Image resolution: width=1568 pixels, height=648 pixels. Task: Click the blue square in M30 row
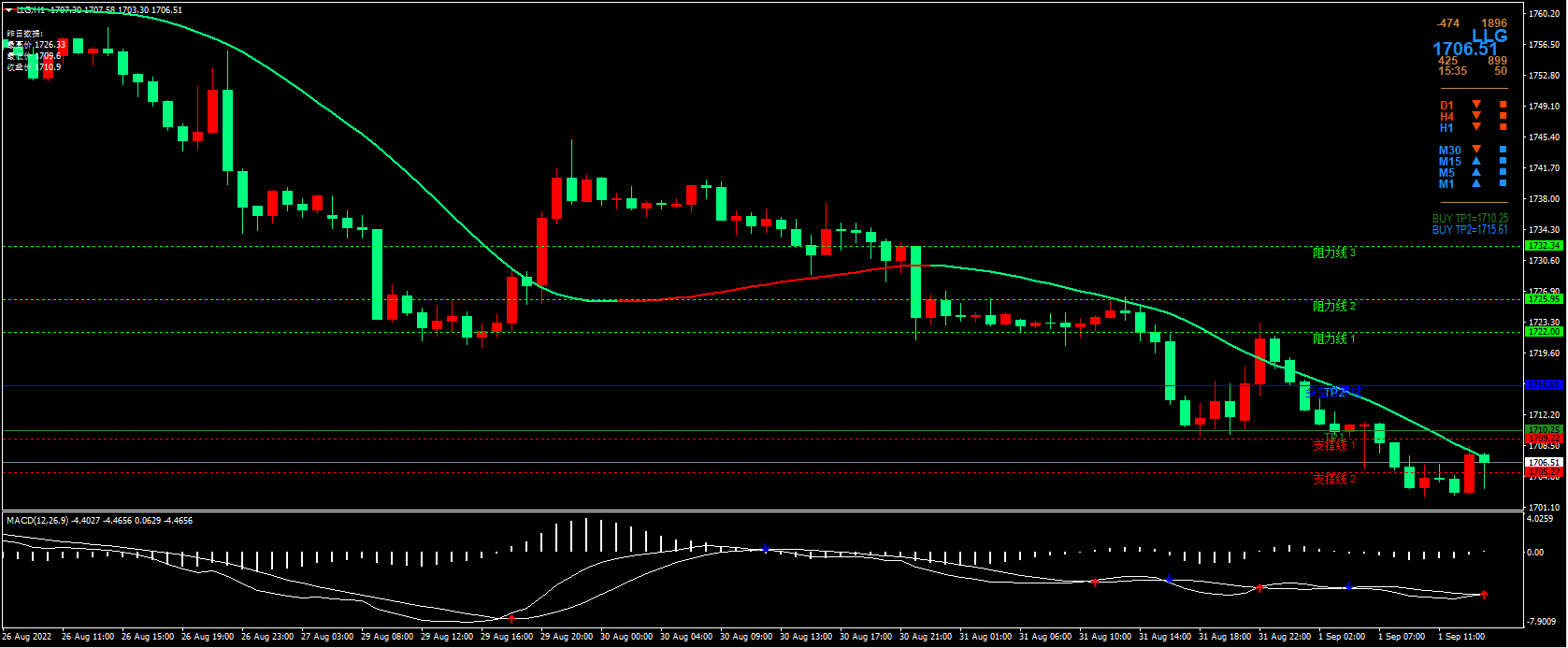pos(1503,150)
